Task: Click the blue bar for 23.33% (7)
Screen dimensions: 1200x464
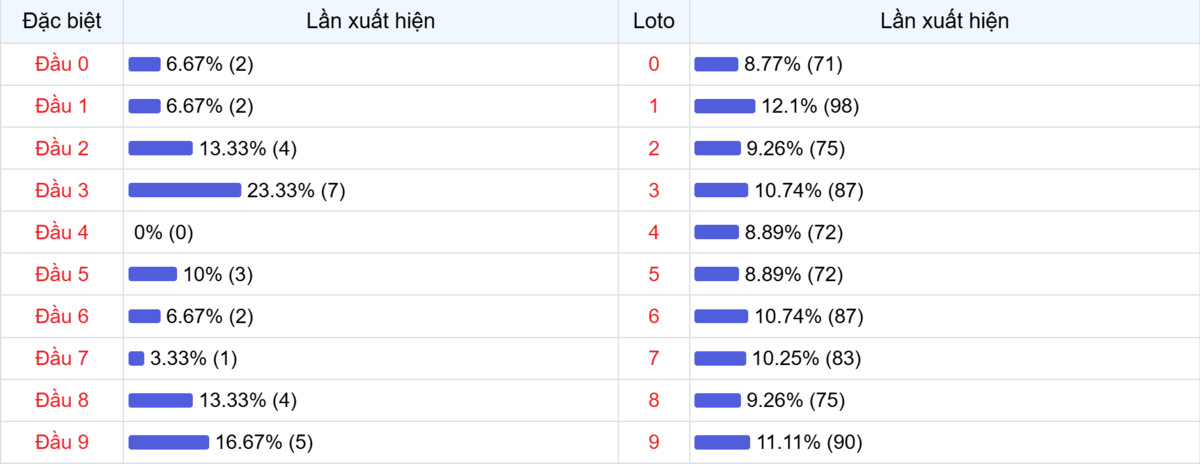Action: 185,190
